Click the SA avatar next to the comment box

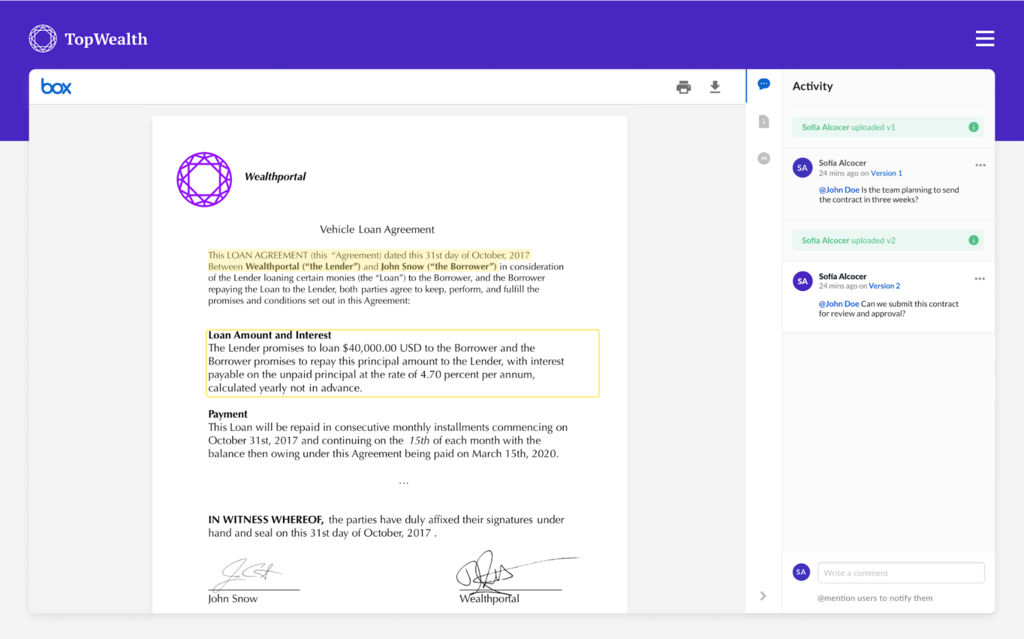pos(801,571)
